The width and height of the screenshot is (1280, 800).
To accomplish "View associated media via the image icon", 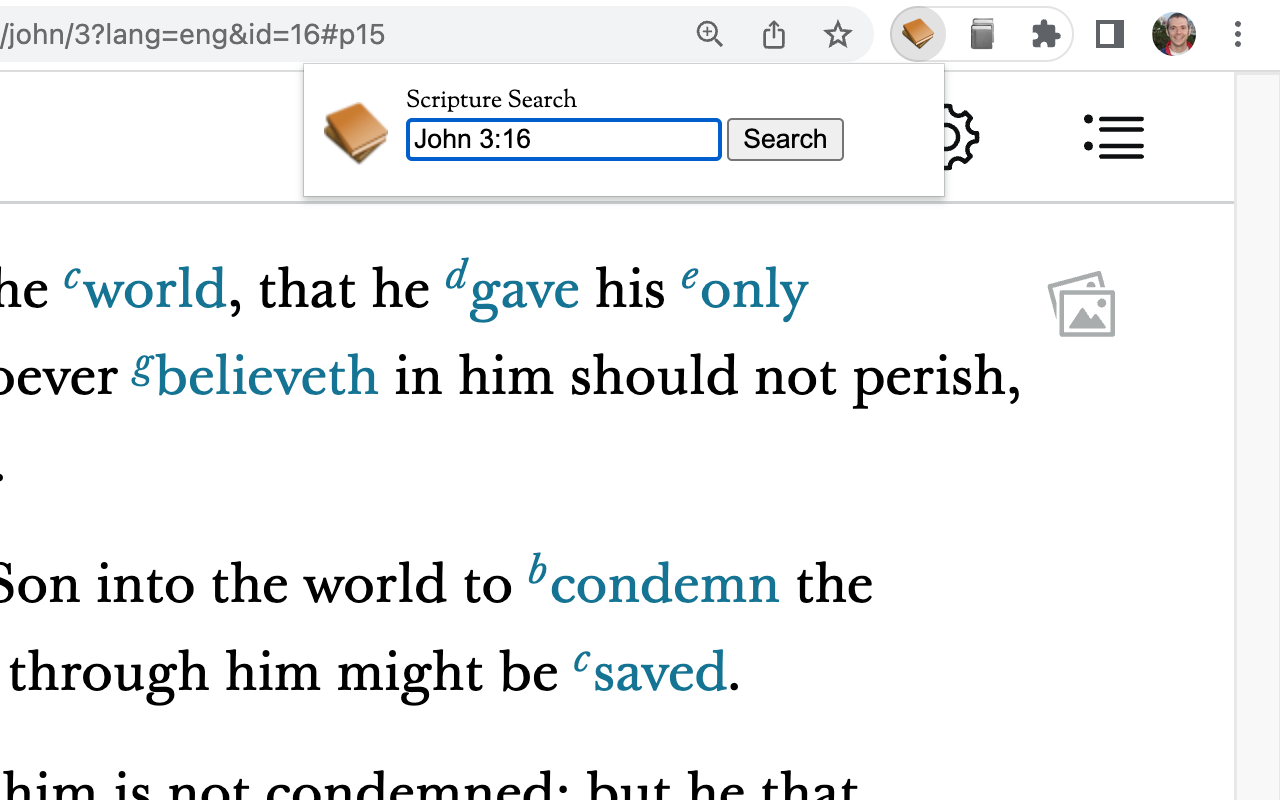I will tap(1081, 303).
